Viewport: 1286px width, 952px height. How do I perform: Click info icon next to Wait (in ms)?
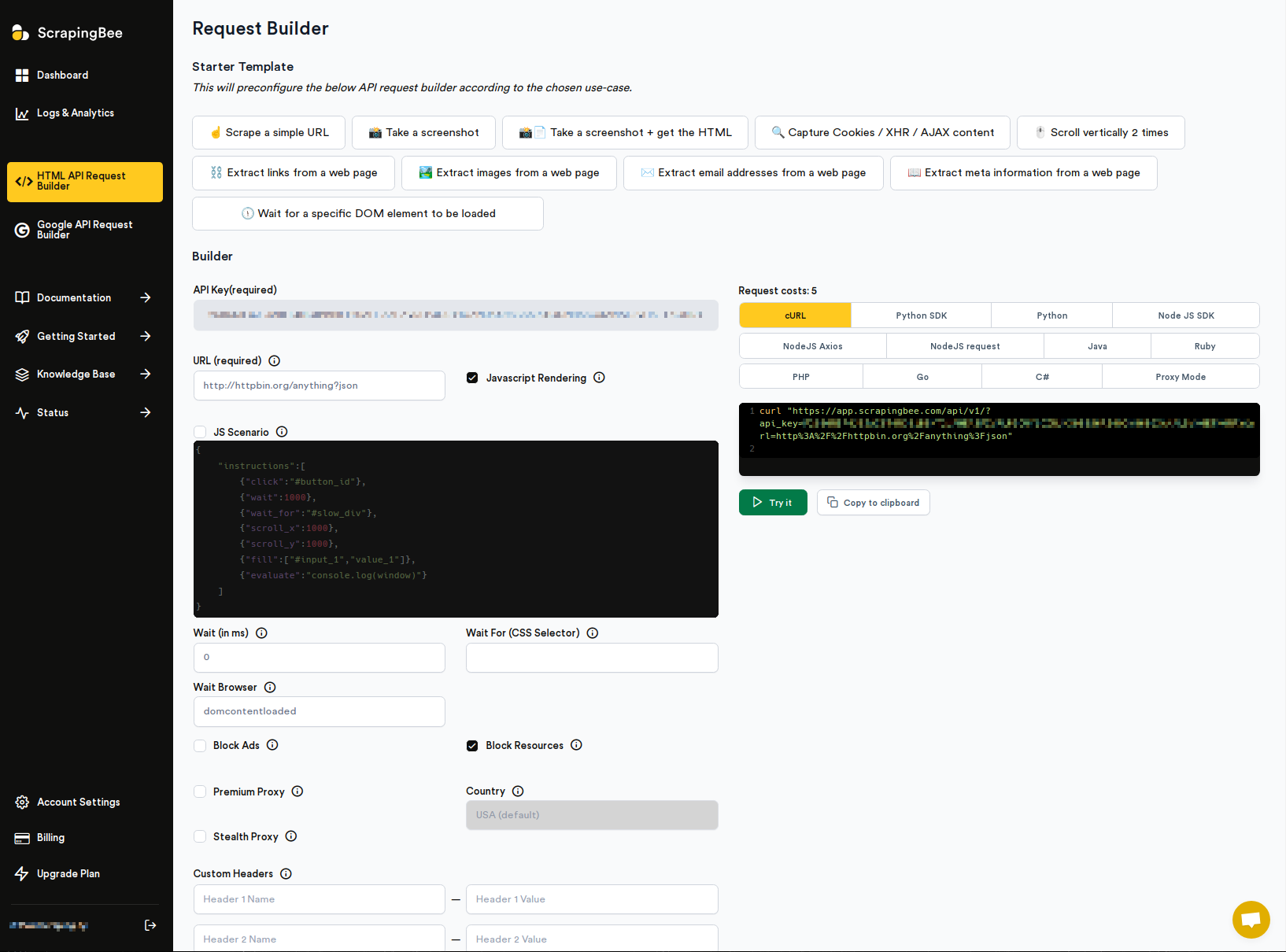pyautogui.click(x=262, y=633)
